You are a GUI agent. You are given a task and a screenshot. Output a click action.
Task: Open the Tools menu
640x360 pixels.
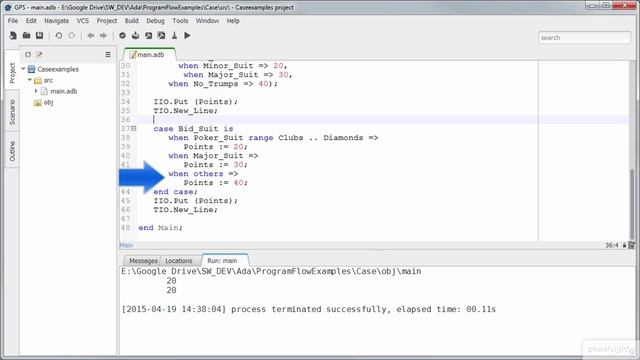(180, 20)
